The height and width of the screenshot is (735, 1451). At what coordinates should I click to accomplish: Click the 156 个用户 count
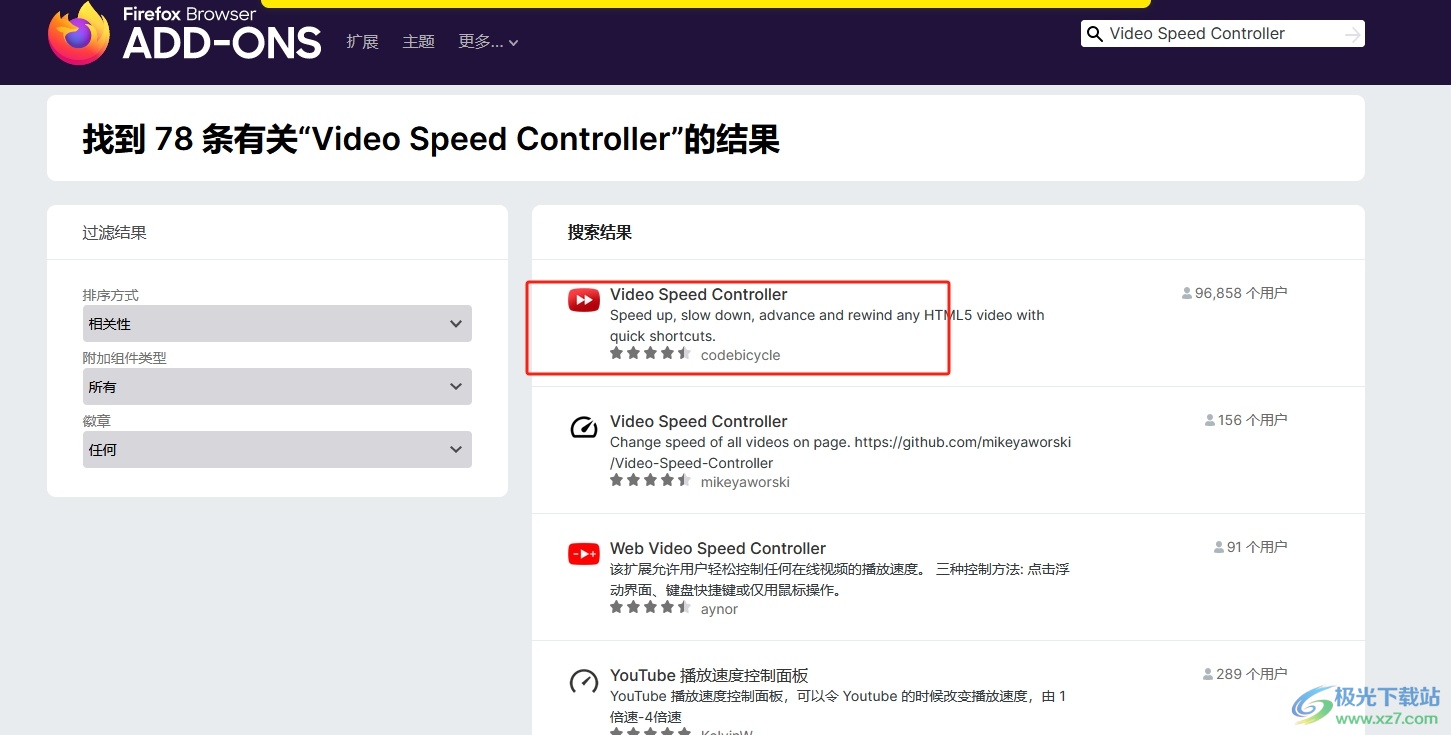[1253, 421]
